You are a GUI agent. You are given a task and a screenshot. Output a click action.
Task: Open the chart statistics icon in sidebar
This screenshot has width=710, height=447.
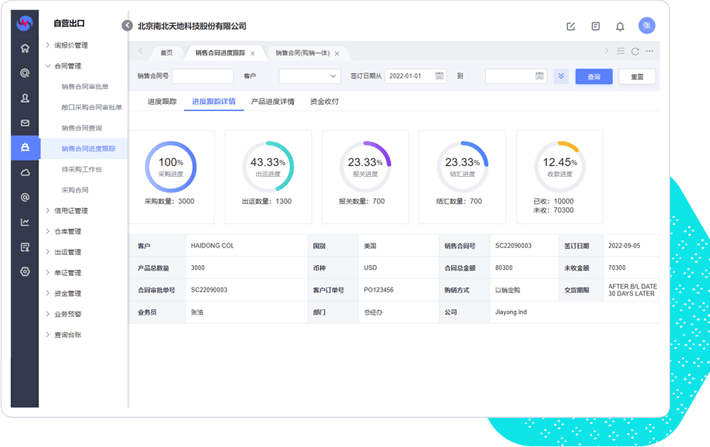tap(25, 222)
